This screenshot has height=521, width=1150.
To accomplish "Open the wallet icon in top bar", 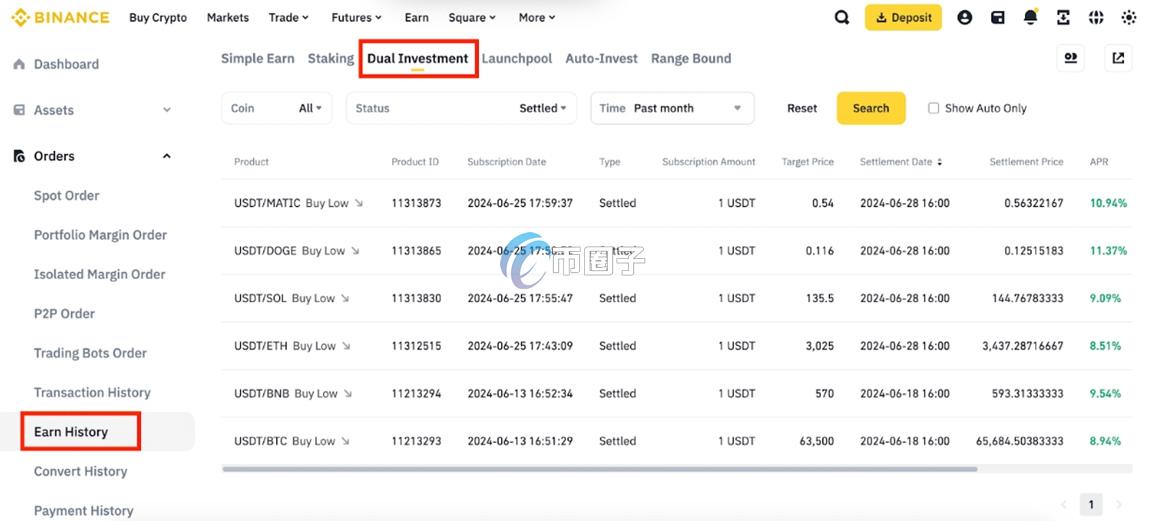I will click(997, 18).
